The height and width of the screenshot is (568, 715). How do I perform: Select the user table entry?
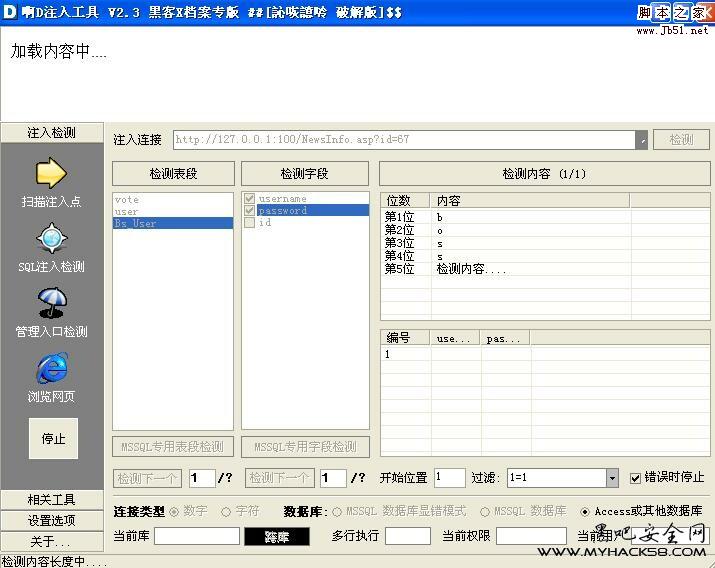tap(173, 212)
